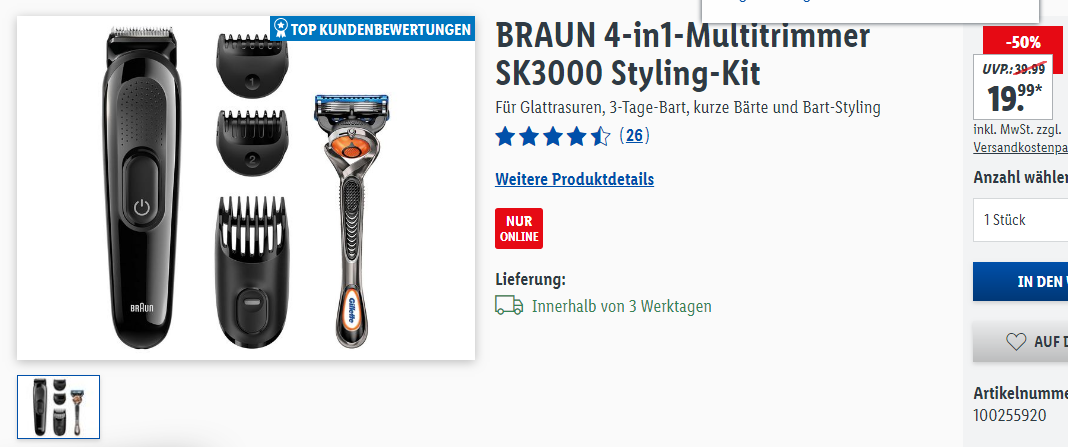Viewport: 1068px width, 447px height.
Task: Open the Versandkosten shipping costs link
Action: click(x=1020, y=147)
